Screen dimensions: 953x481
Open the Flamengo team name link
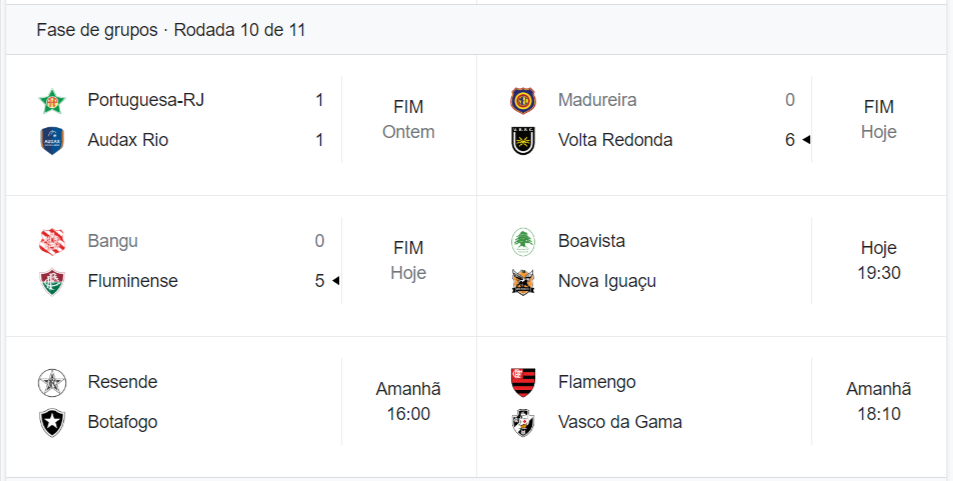[596, 382]
